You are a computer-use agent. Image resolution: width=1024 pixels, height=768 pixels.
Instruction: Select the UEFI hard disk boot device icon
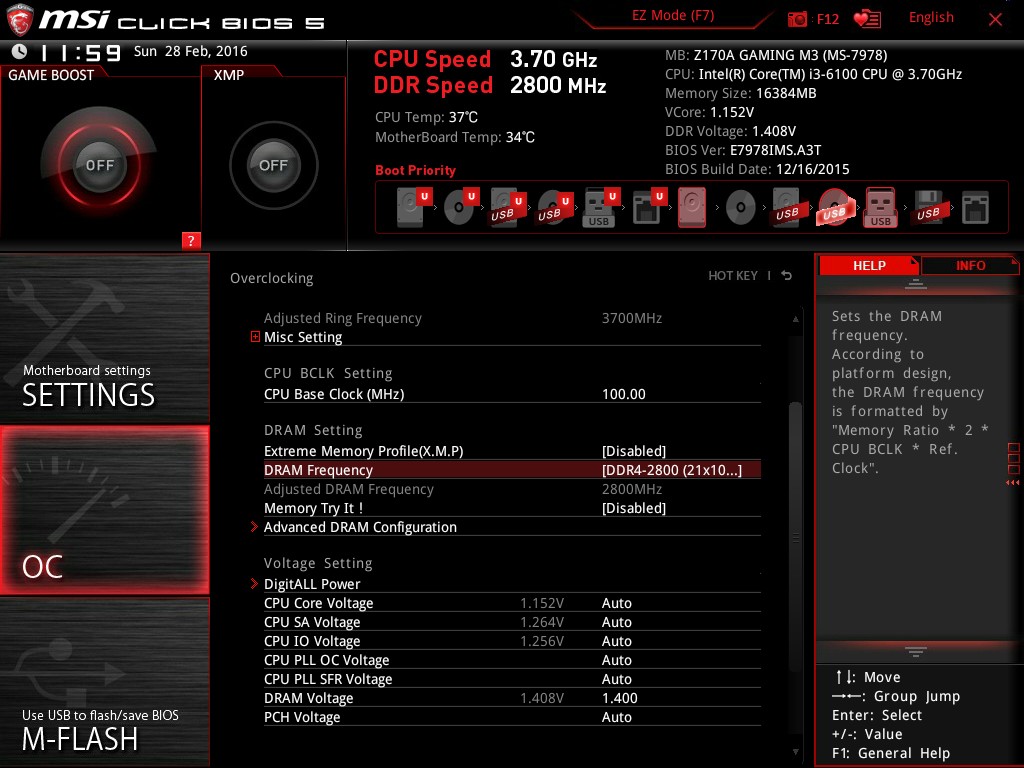pos(415,206)
